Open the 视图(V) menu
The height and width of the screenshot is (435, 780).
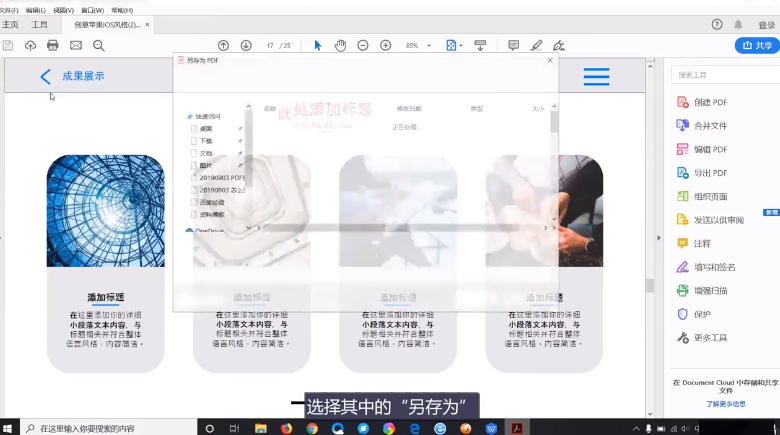pos(63,10)
